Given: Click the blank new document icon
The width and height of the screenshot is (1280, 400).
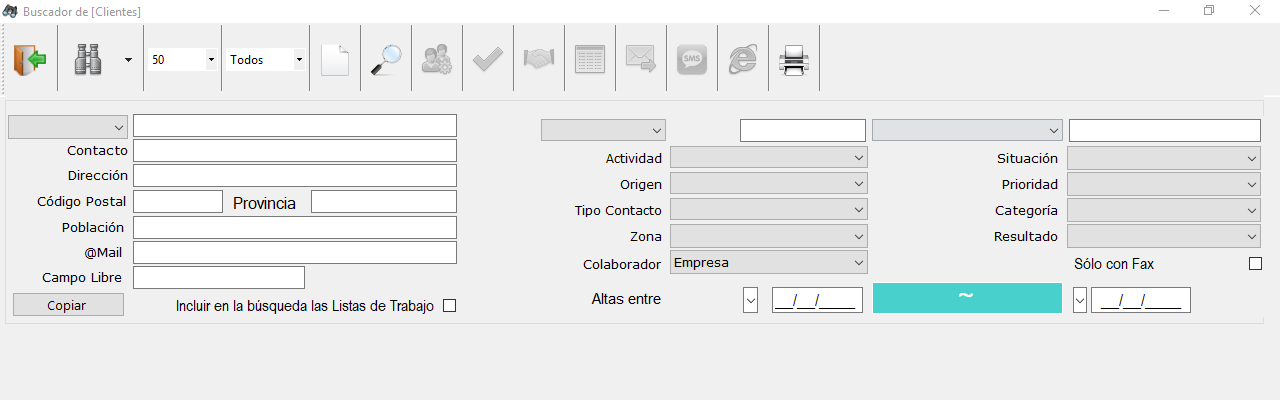Looking at the screenshot, I should (x=335, y=60).
